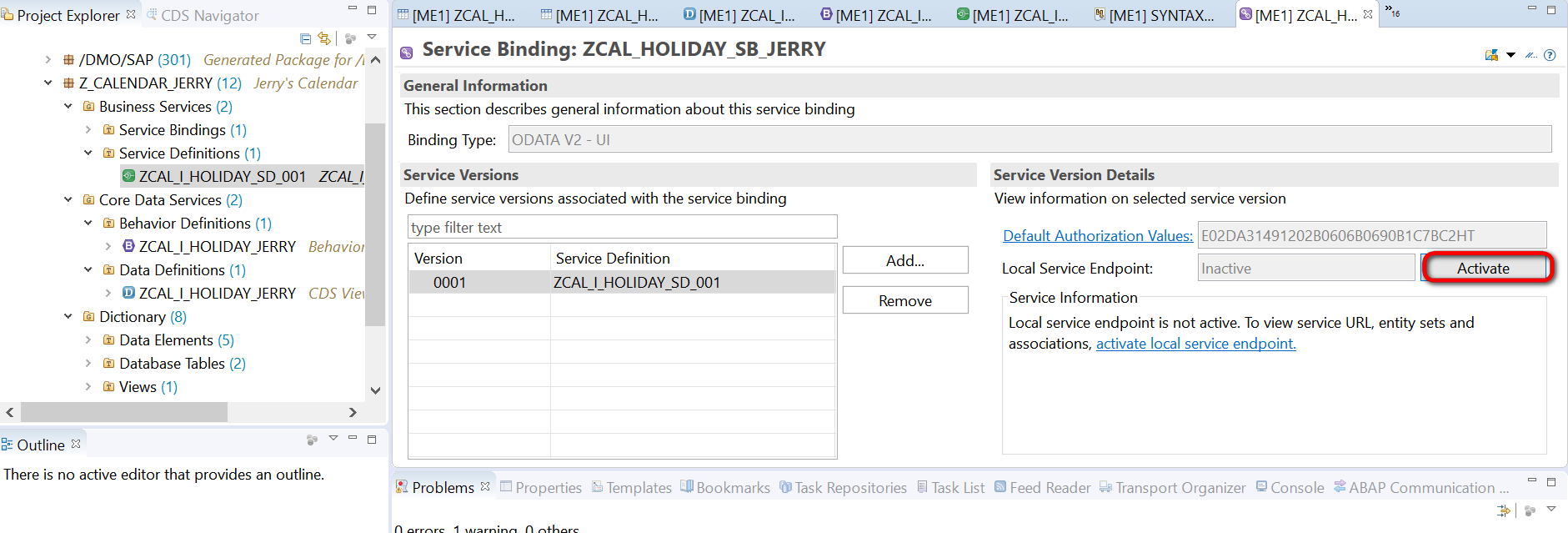Click the Add... button
Image resolution: width=1568 pixels, height=533 pixels.
pos(905,260)
